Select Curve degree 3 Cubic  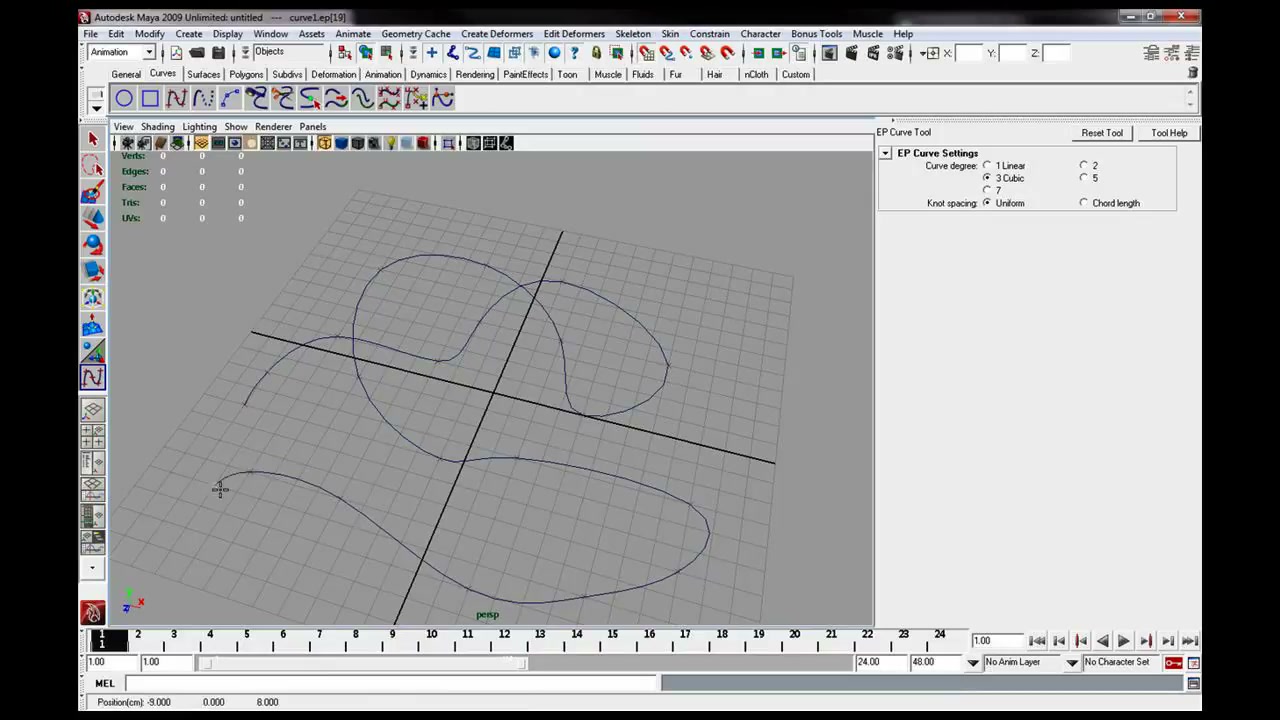987,178
